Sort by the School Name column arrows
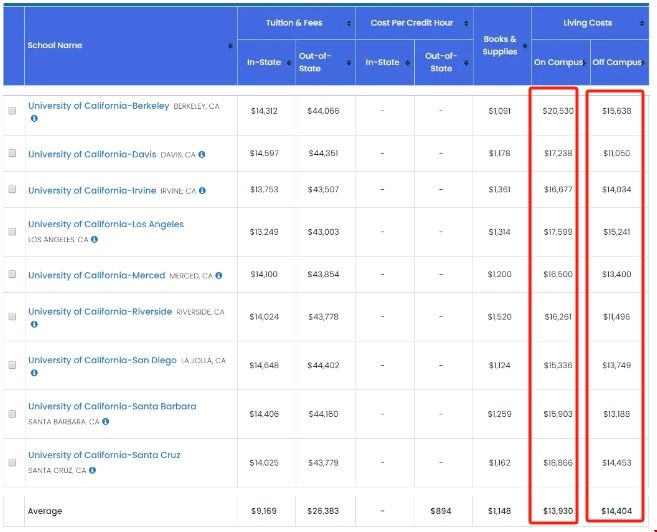Image resolution: width=657 pixels, height=532 pixels. tap(230, 46)
